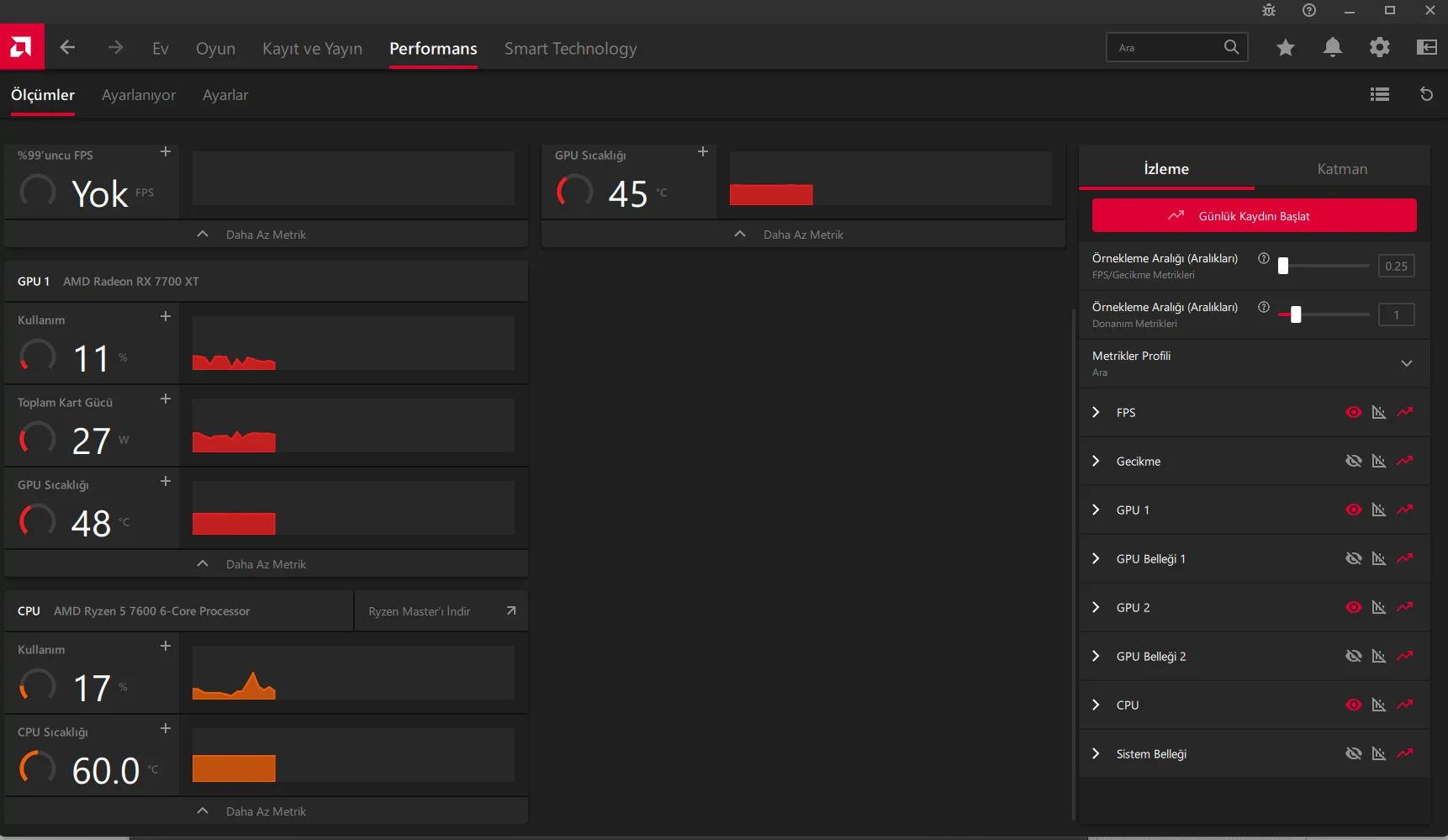Screen dimensions: 1448x840
Task: Open the Smart Technology tab
Action: coord(571,49)
